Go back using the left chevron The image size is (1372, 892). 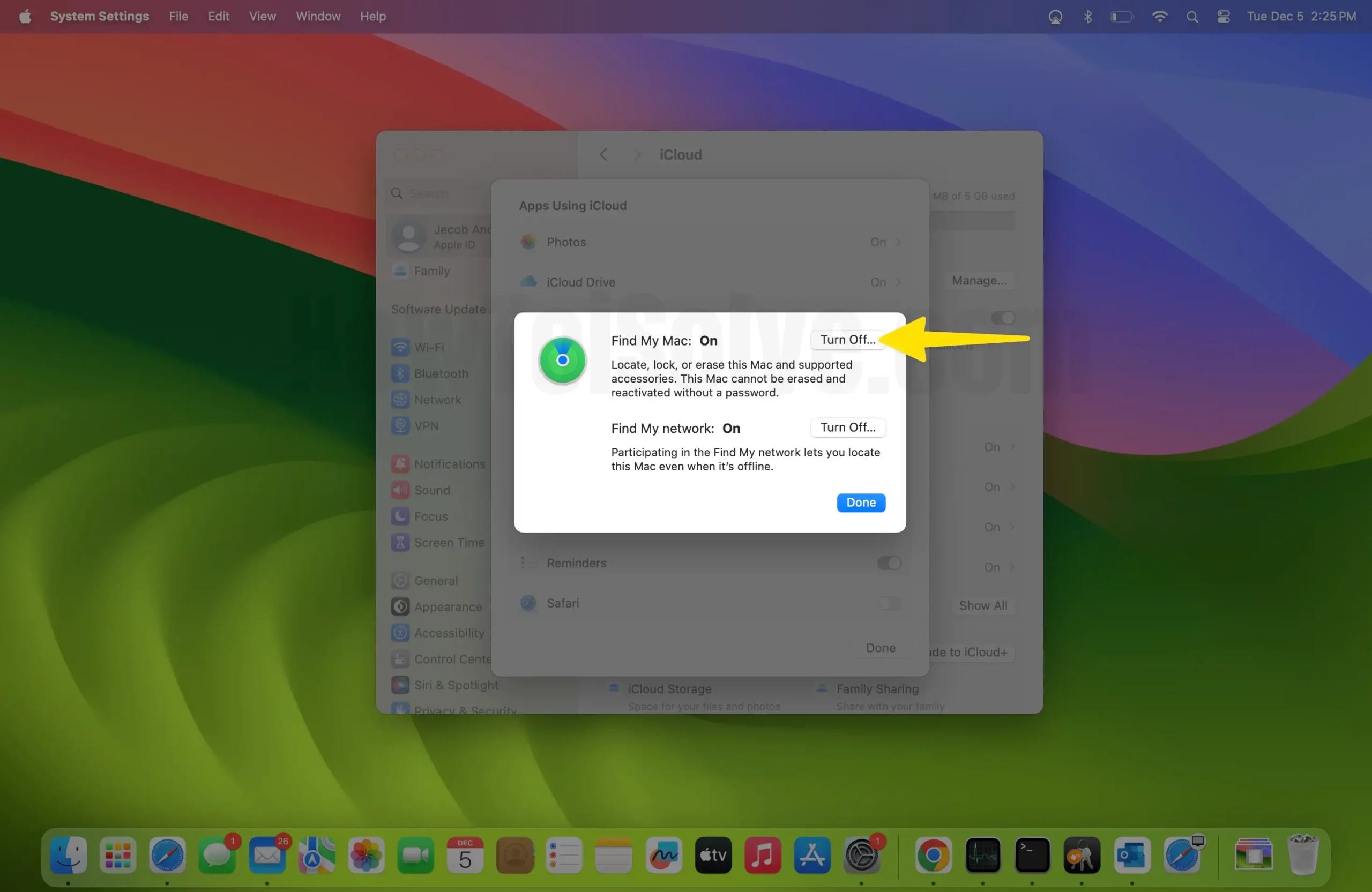tap(603, 154)
